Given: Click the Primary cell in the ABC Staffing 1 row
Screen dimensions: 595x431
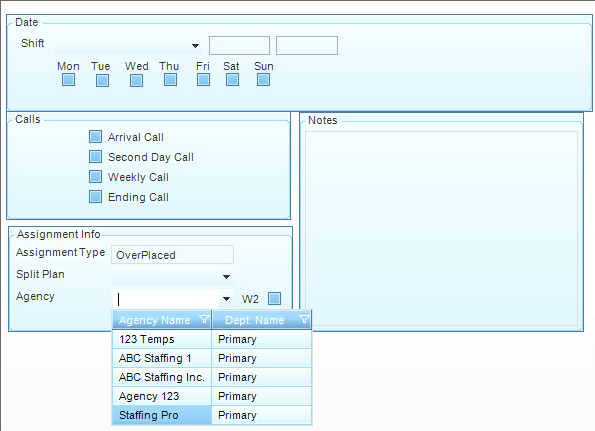Looking at the screenshot, I should pyautogui.click(x=261, y=358).
